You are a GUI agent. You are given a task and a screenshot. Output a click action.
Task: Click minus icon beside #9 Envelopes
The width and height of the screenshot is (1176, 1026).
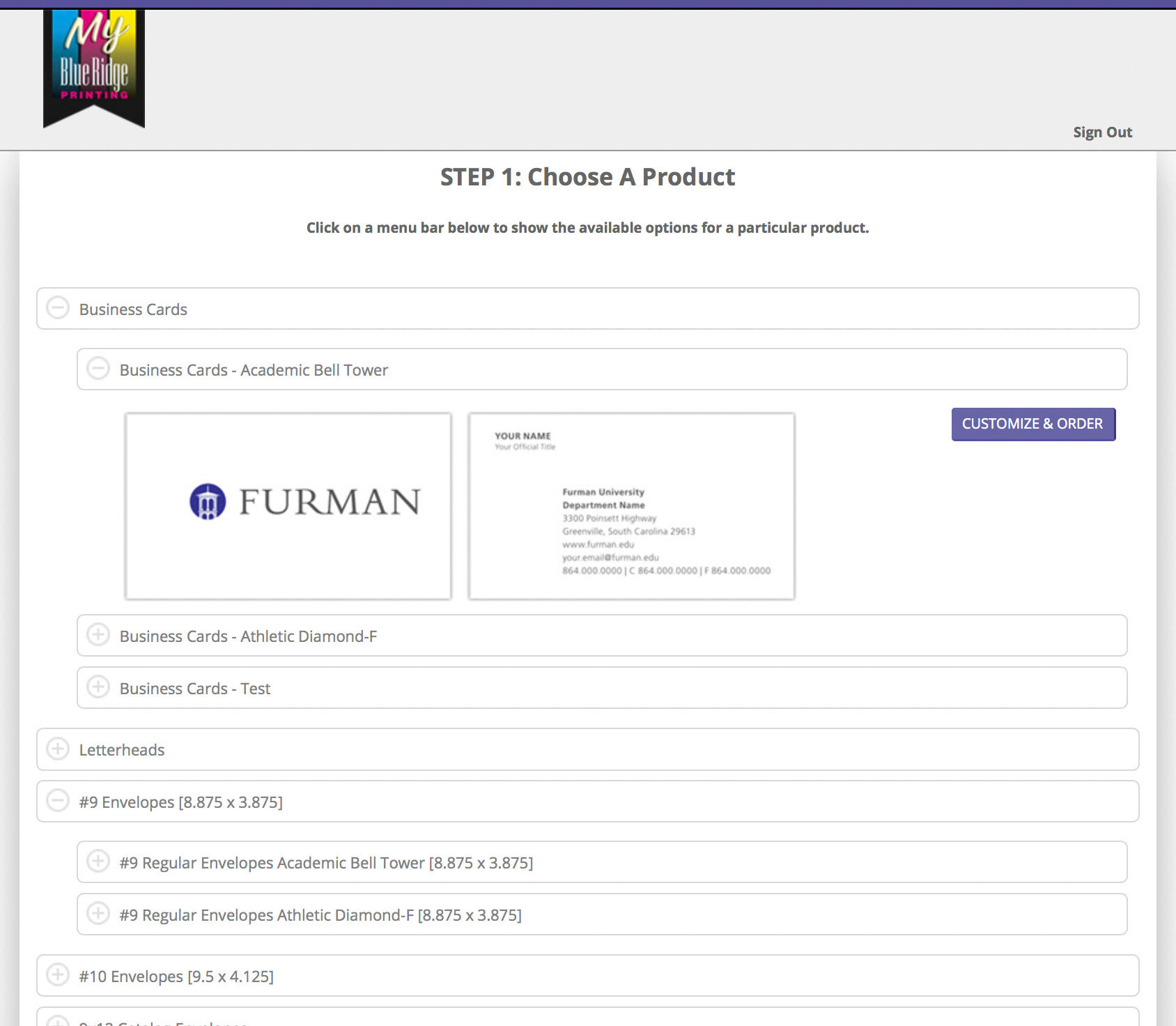[58, 801]
